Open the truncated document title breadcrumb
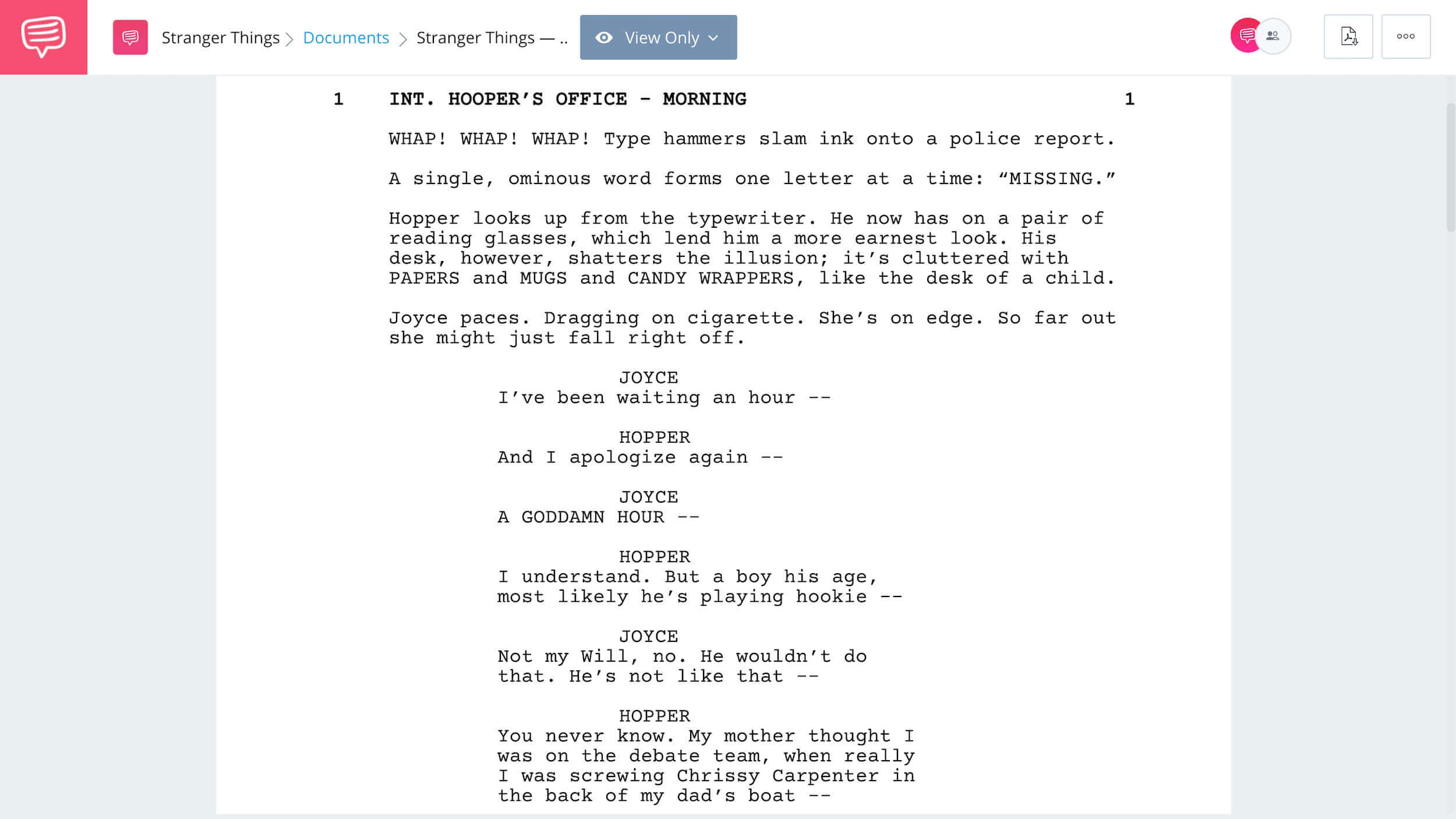The image size is (1456, 819). (491, 37)
